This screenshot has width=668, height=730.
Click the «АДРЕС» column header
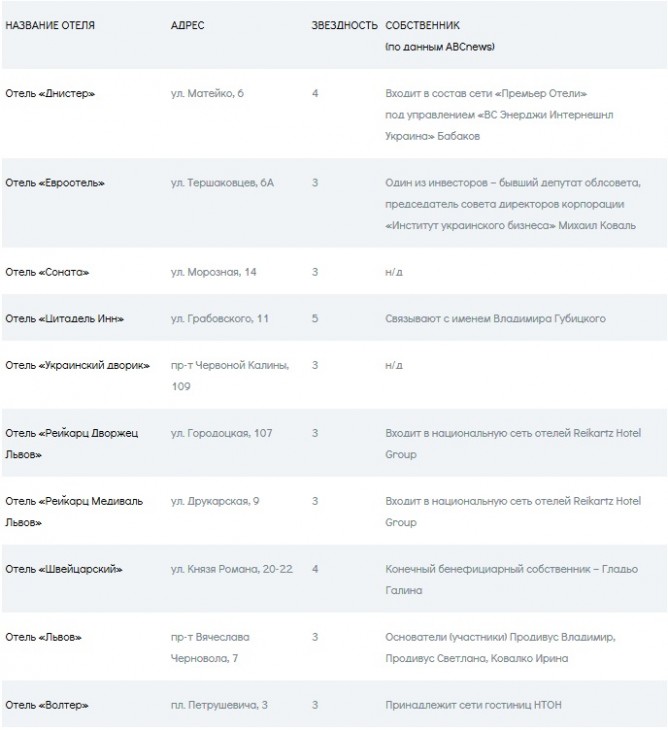(x=188, y=25)
